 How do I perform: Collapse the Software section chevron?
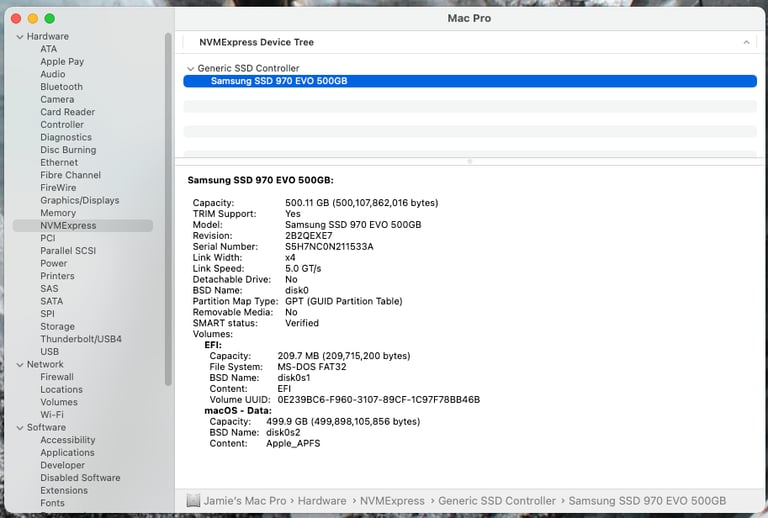(20, 428)
